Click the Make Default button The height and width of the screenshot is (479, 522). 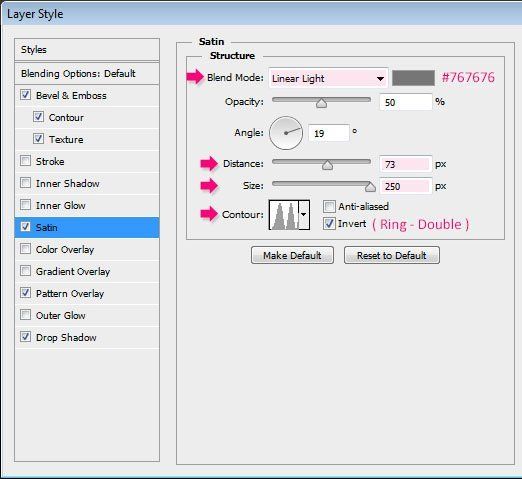(292, 255)
